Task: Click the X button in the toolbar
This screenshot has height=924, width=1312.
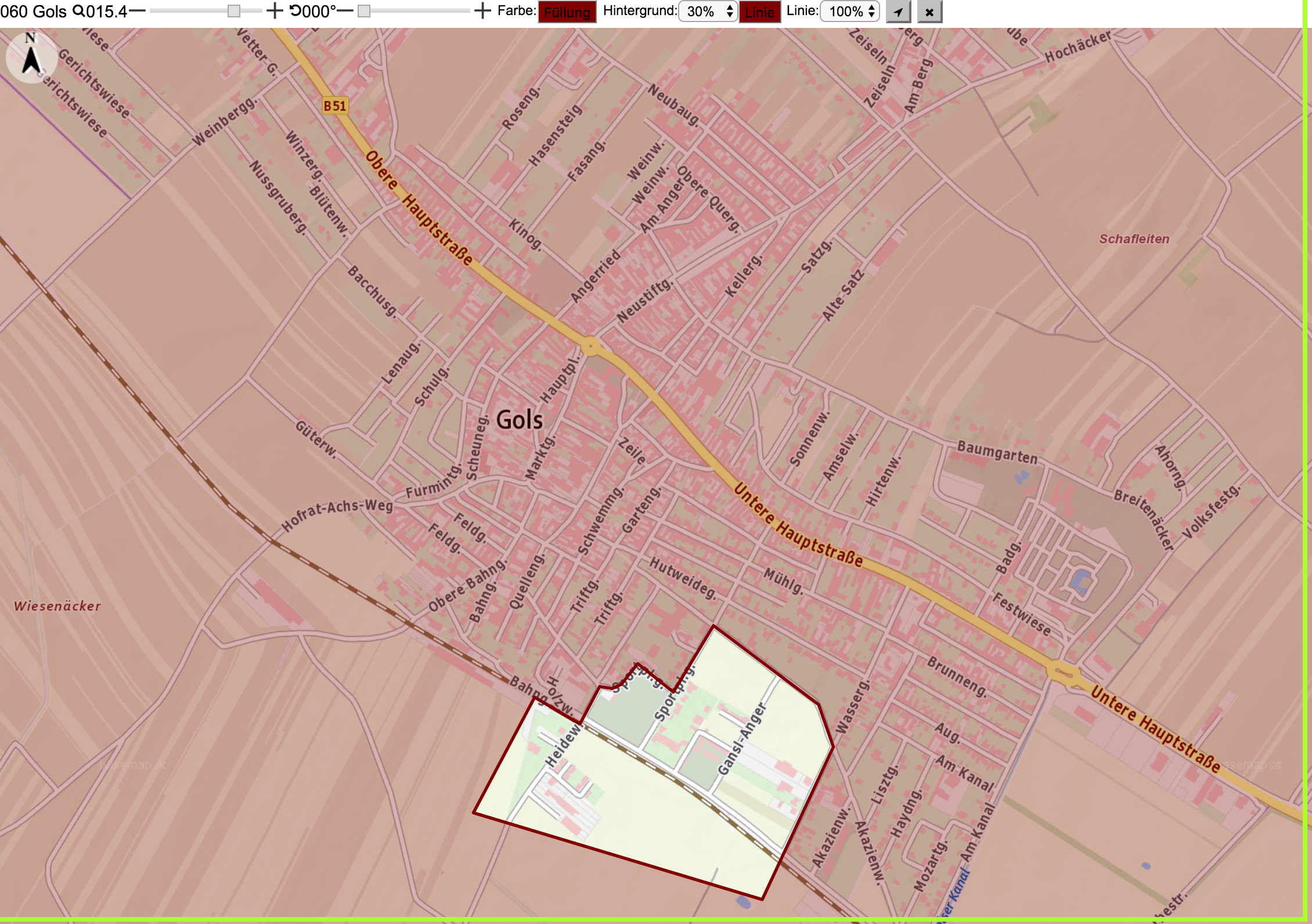Action: (929, 12)
